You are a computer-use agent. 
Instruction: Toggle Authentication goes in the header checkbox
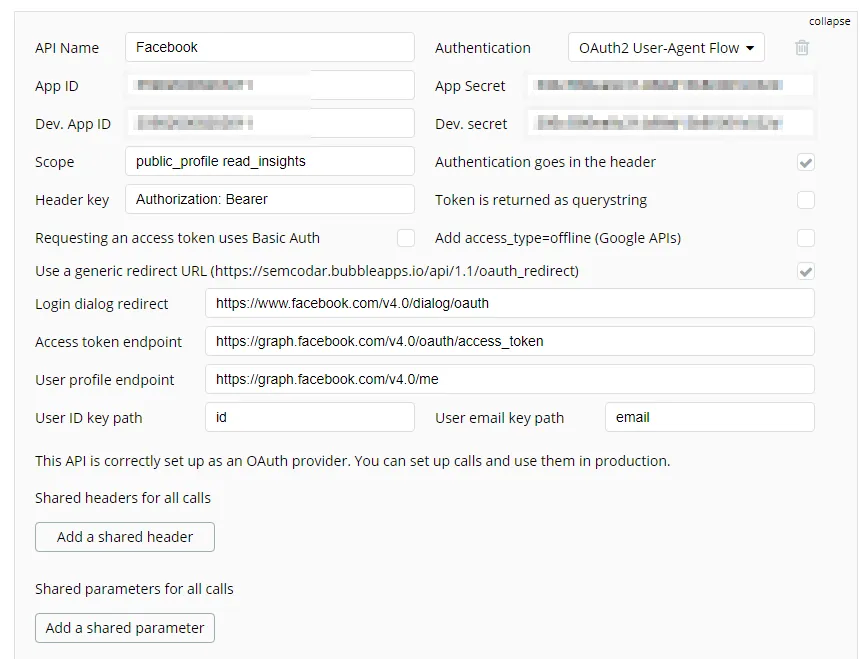coord(805,162)
